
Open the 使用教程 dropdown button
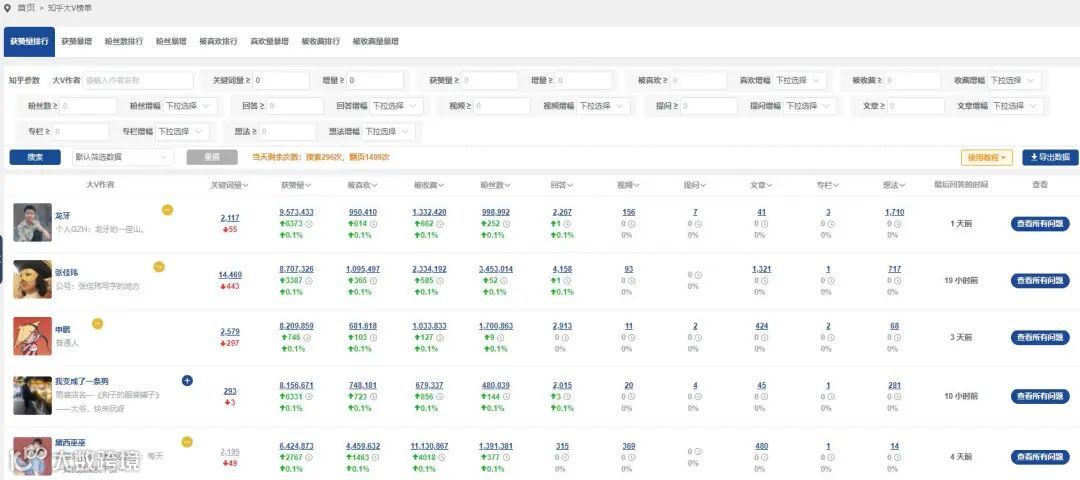[987, 158]
